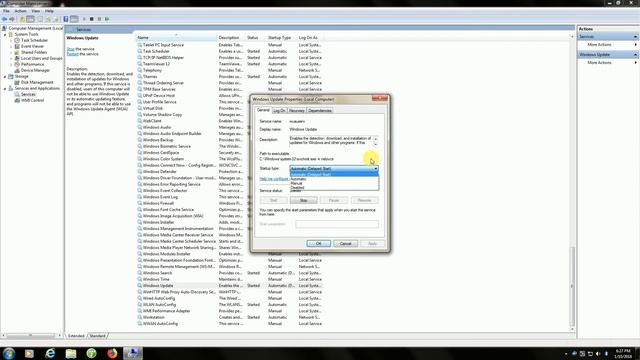The width and height of the screenshot is (640, 360).
Task: Switch to the Standard view tab
Action: click(x=98, y=336)
